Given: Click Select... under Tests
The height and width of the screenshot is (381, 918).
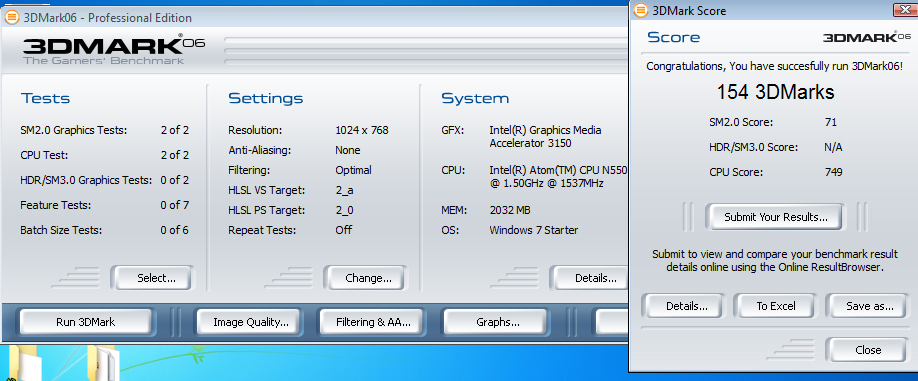Looking at the screenshot, I should pos(152,278).
